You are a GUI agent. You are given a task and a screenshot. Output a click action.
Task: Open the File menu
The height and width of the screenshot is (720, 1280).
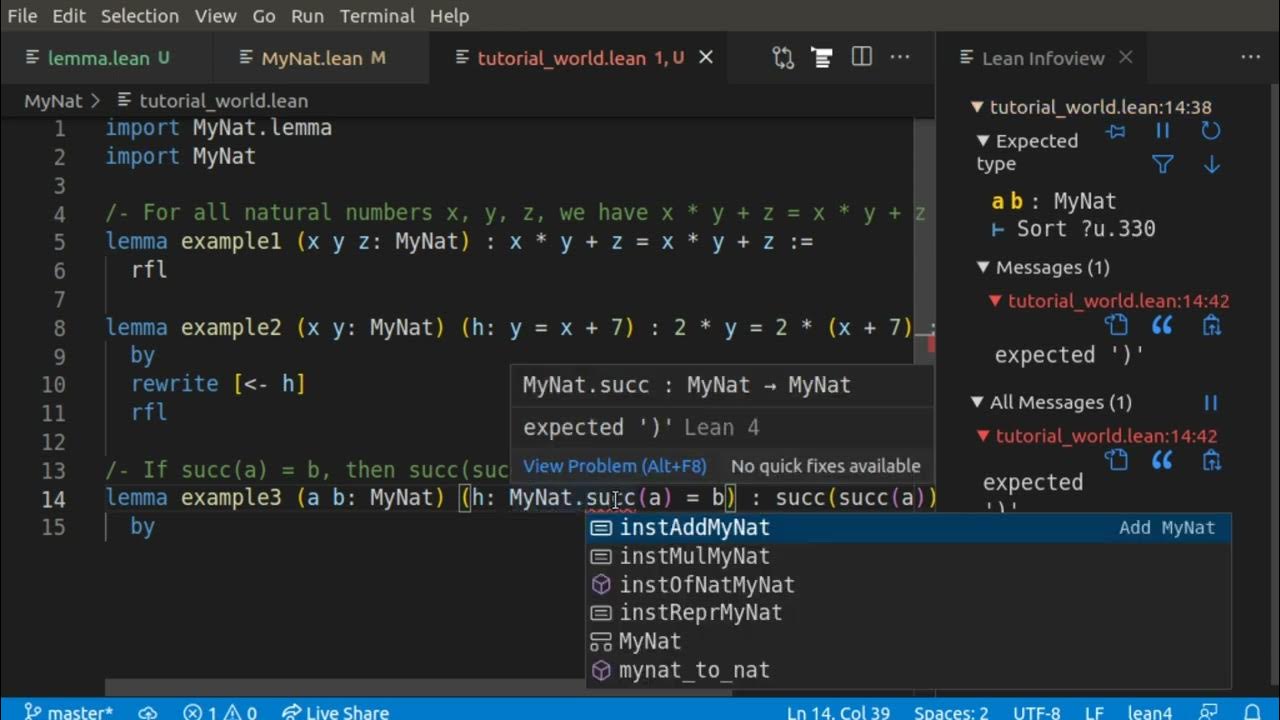pos(22,16)
